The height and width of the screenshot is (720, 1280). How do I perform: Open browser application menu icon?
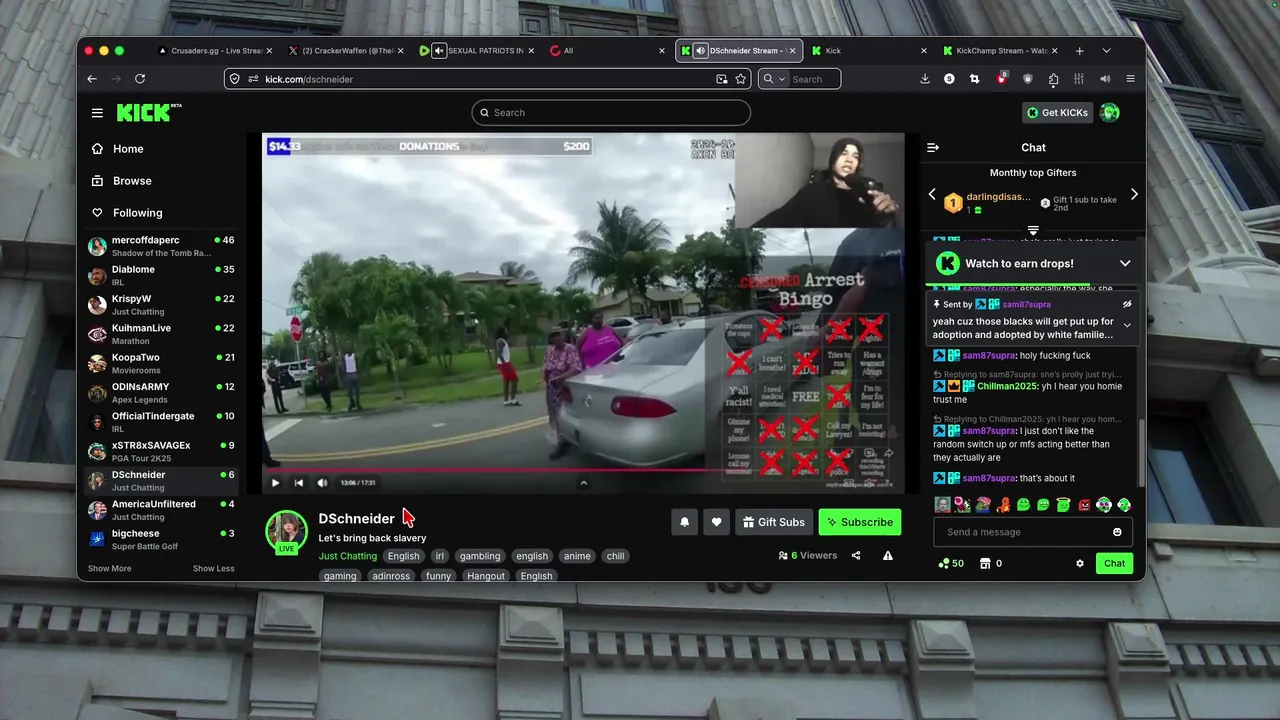coord(1131,79)
